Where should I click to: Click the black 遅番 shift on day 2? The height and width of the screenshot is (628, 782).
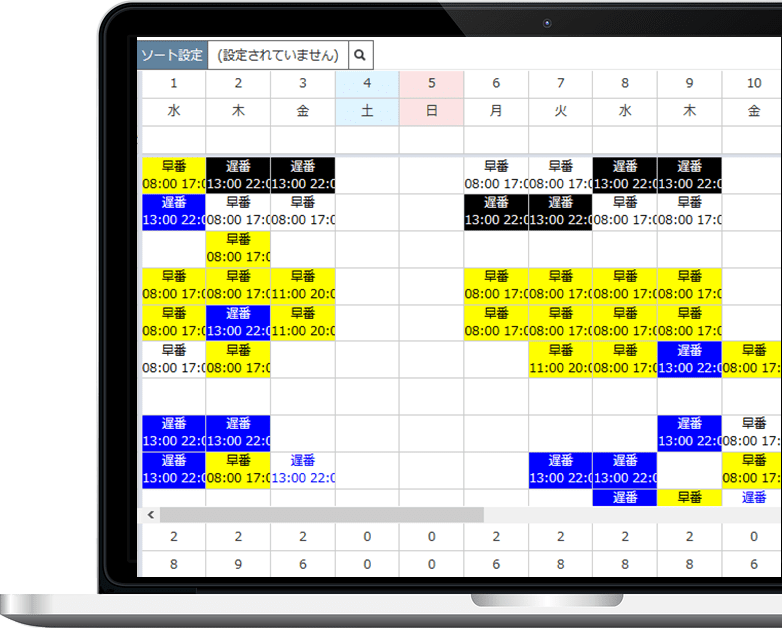(238, 175)
